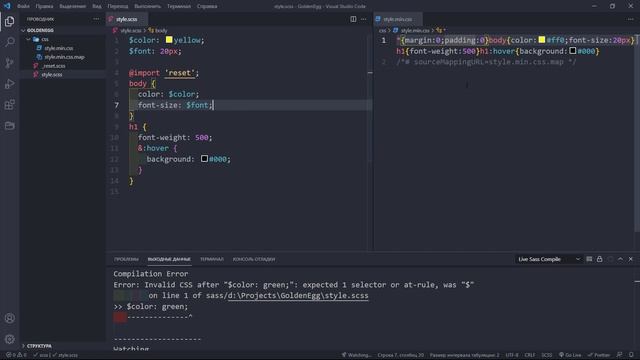640x360 pixels.
Task: Click yellow color swatch on line 1
Action: tap(169, 40)
